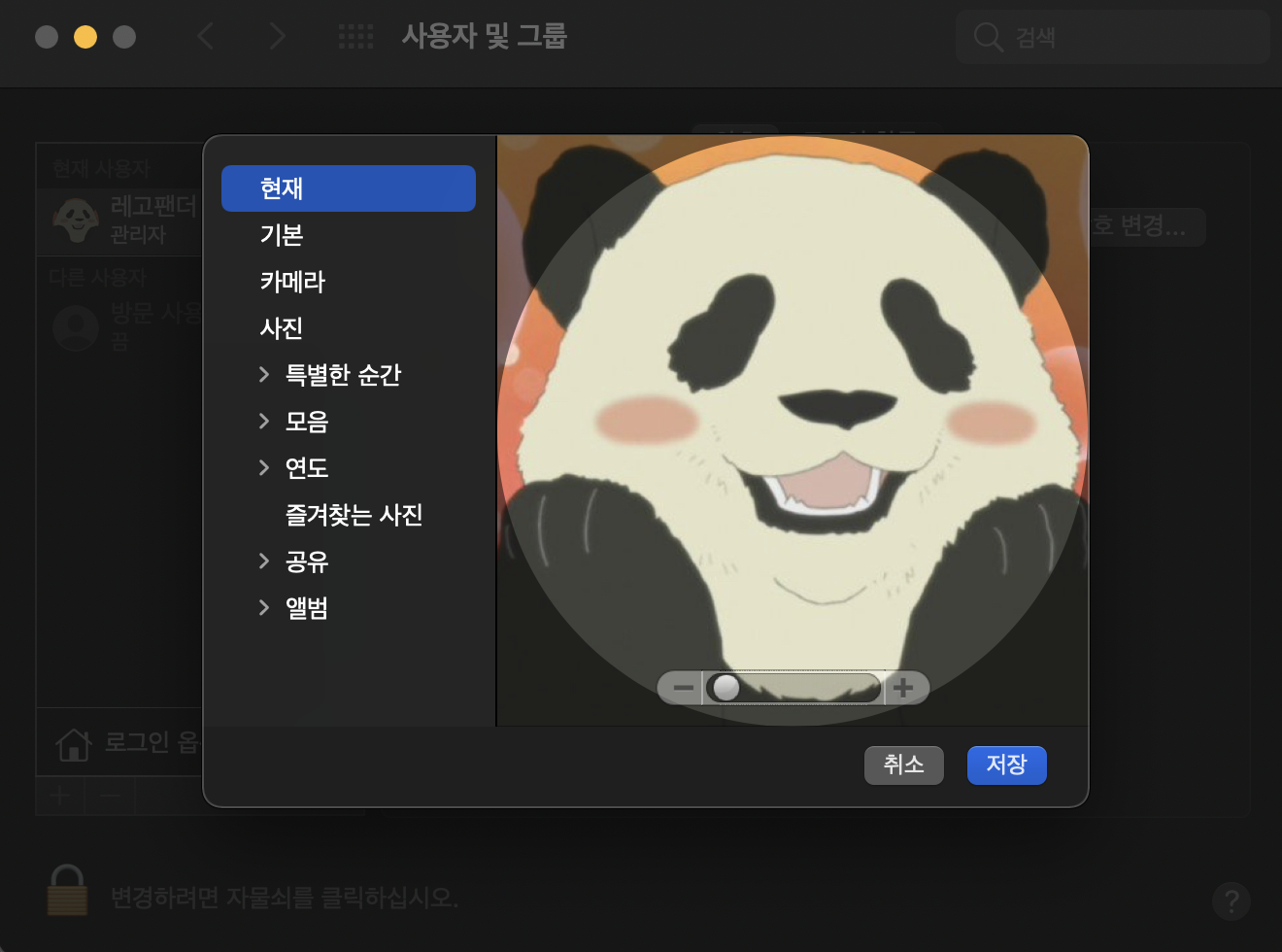Click the add user plus button
This screenshot has height=952, width=1282.
(x=60, y=796)
